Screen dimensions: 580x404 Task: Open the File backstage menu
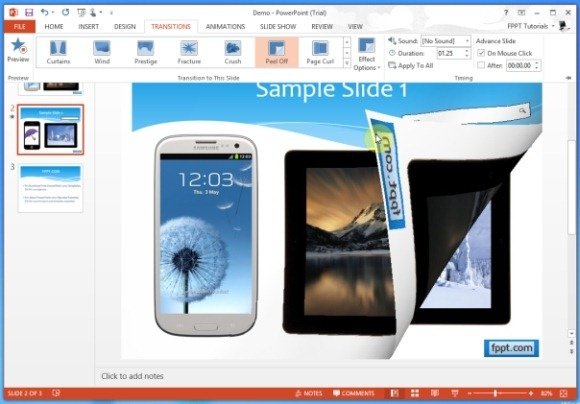pyautogui.click(x=20, y=27)
